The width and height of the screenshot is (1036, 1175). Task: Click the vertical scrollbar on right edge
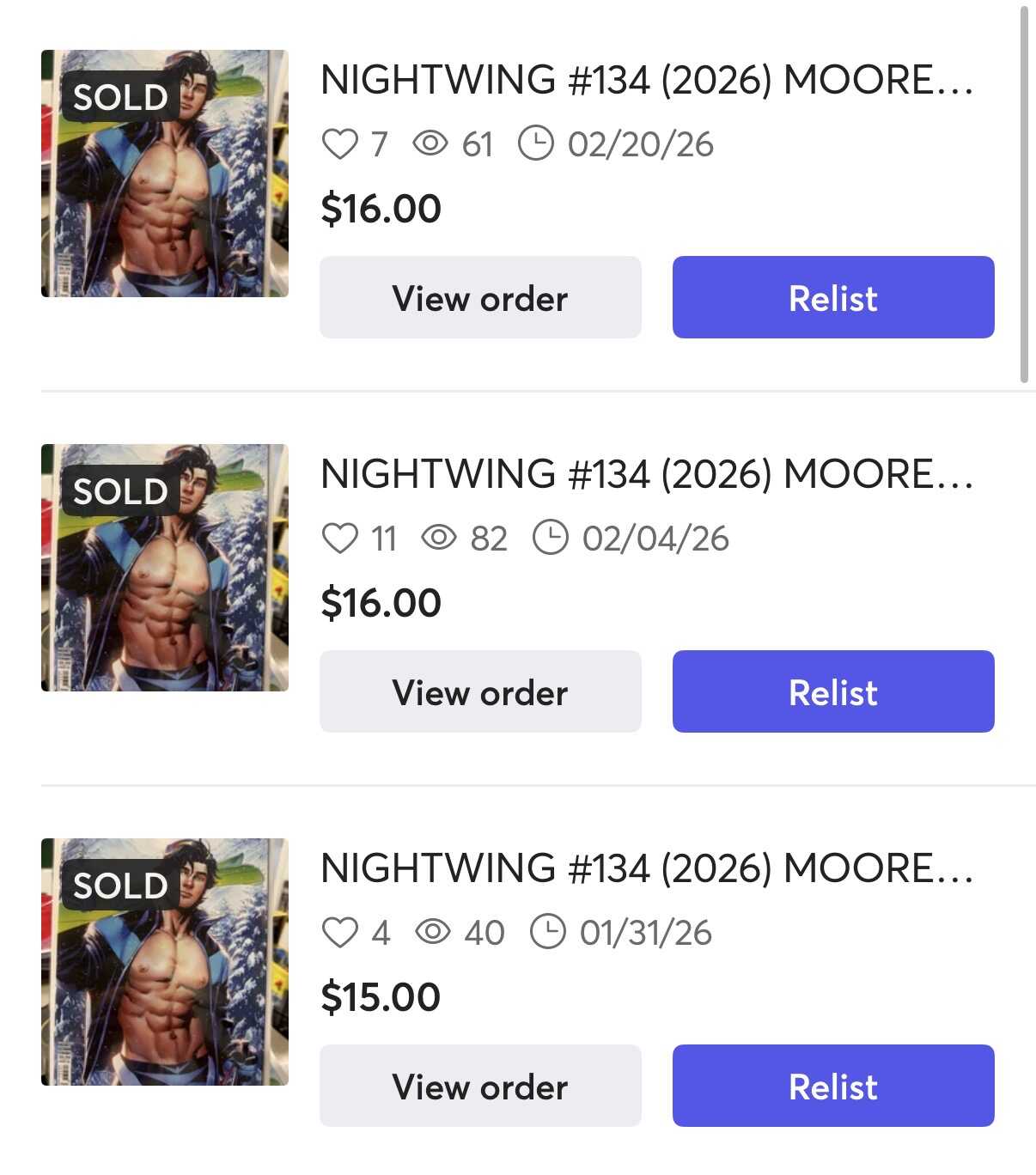(x=1023, y=193)
